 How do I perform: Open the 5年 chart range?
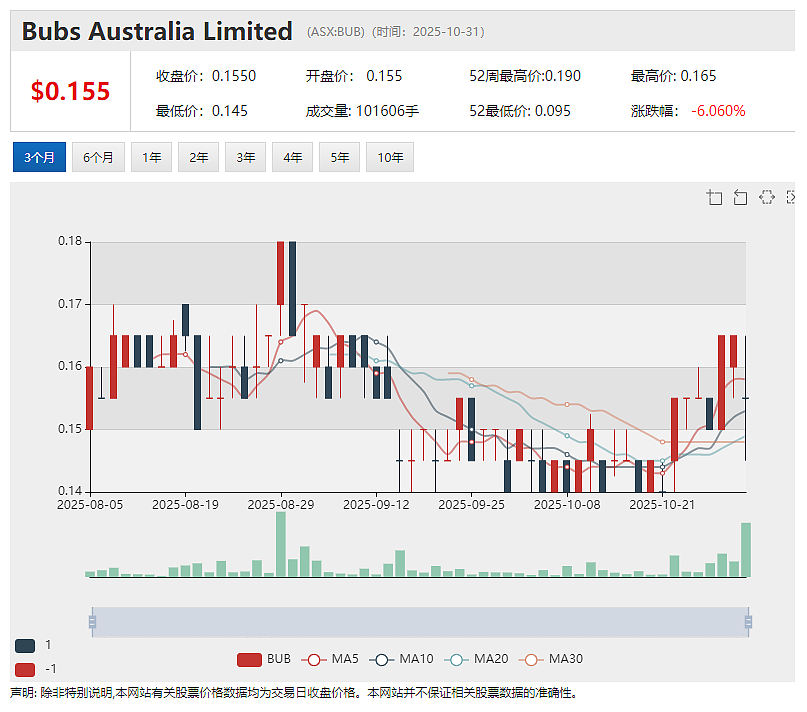339,157
